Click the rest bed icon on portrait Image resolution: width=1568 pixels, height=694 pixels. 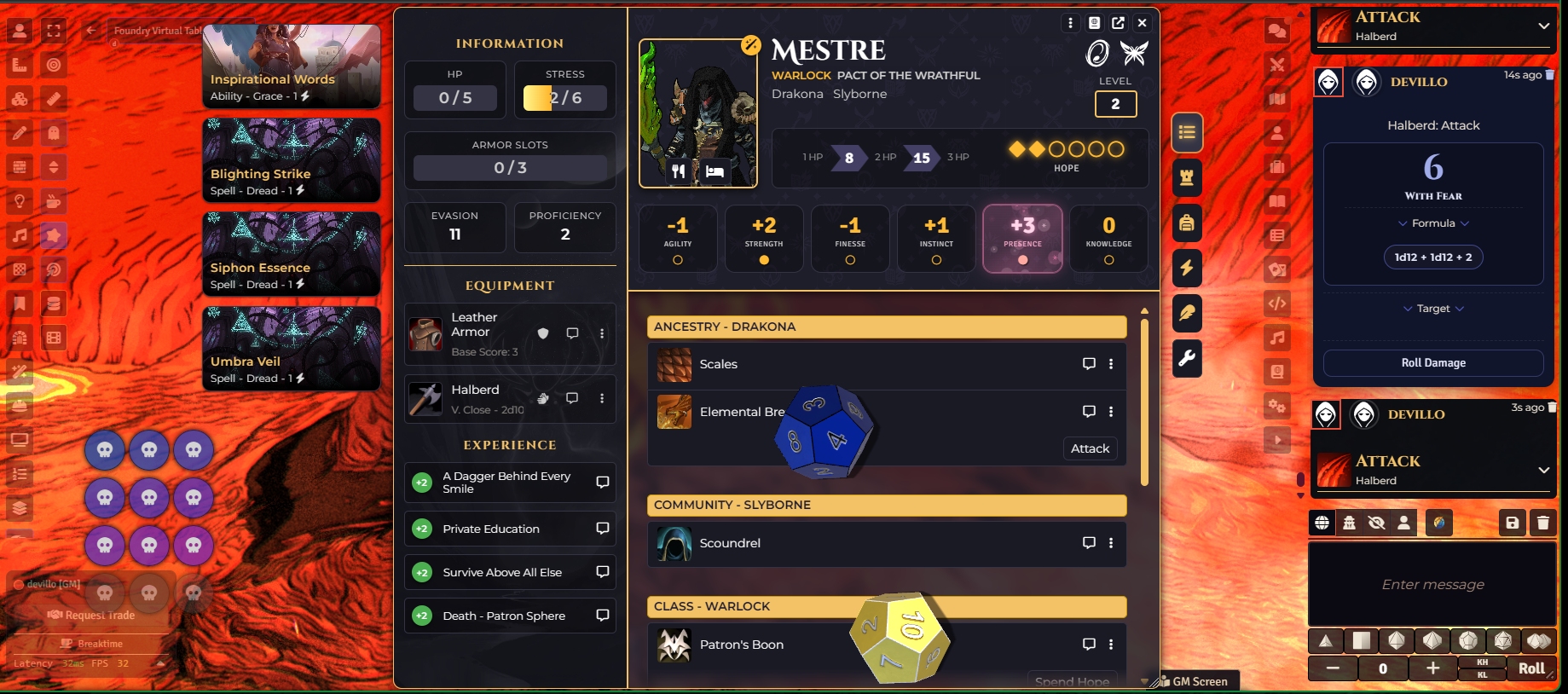(x=715, y=171)
